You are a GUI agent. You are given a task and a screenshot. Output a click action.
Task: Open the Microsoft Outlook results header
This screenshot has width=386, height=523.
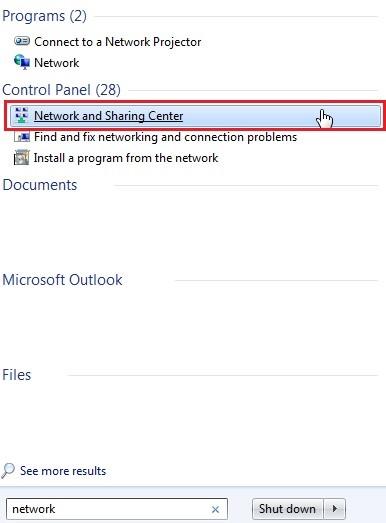point(62,280)
